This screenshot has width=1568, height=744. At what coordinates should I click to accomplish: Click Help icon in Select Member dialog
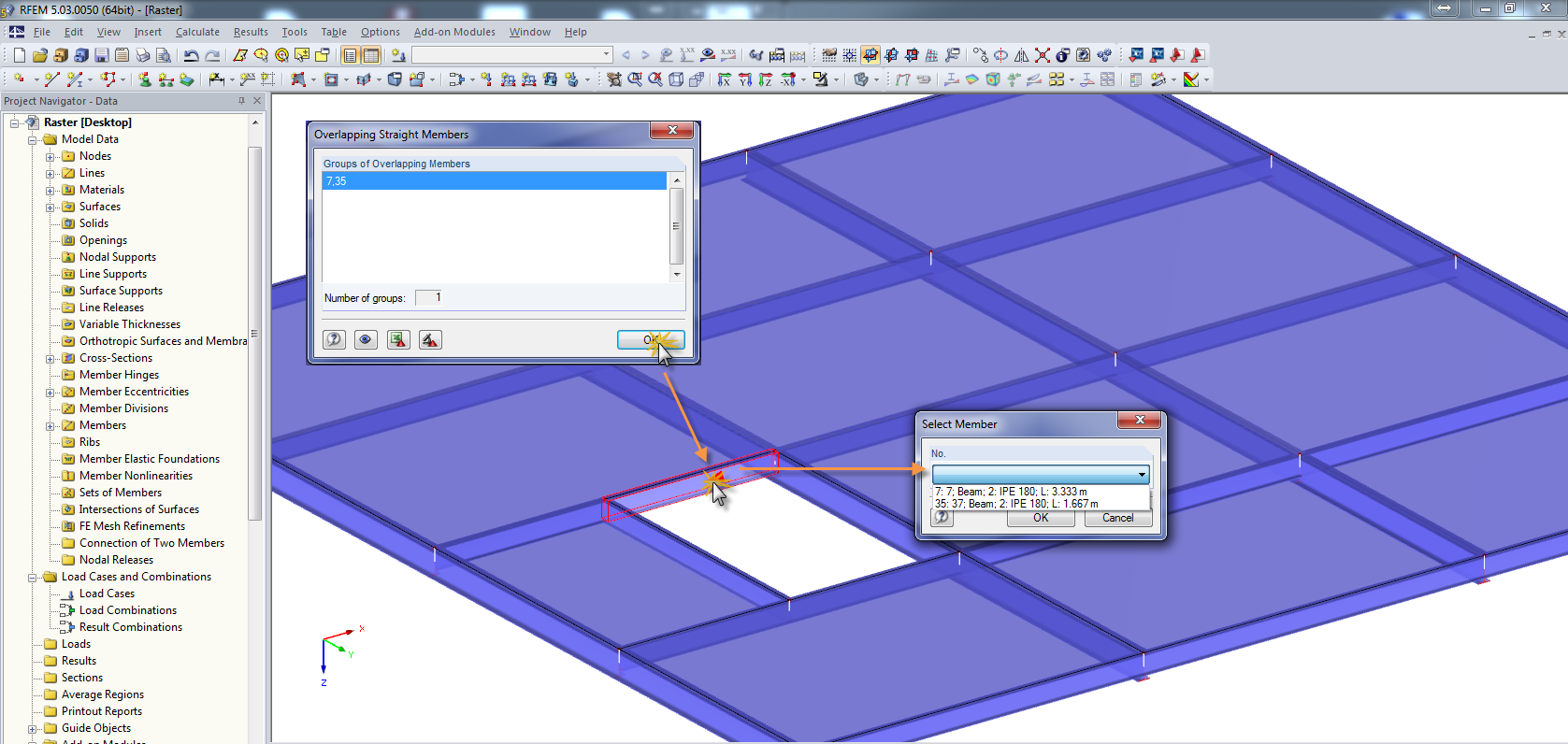[942, 518]
